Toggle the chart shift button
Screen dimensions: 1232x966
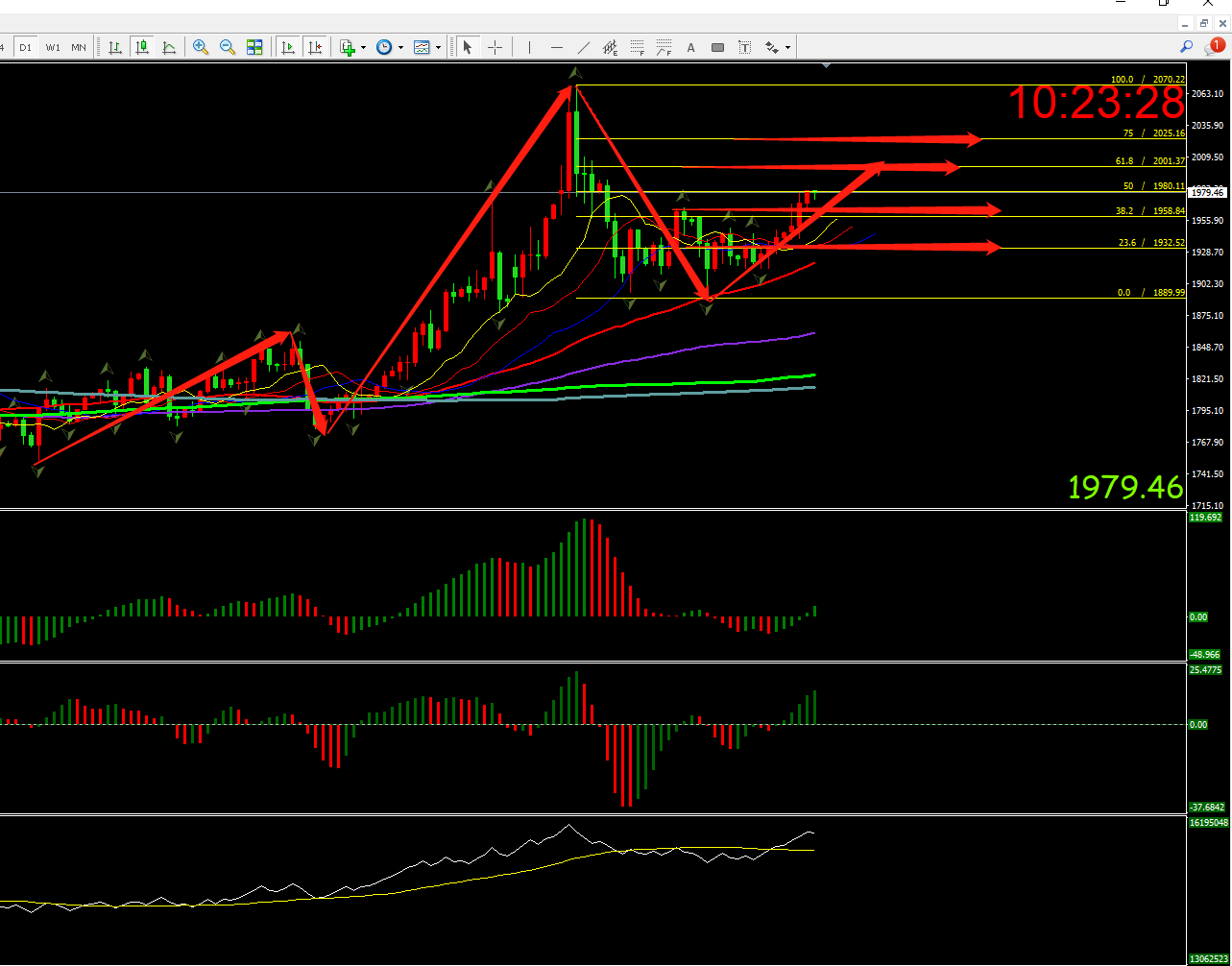pos(314,47)
